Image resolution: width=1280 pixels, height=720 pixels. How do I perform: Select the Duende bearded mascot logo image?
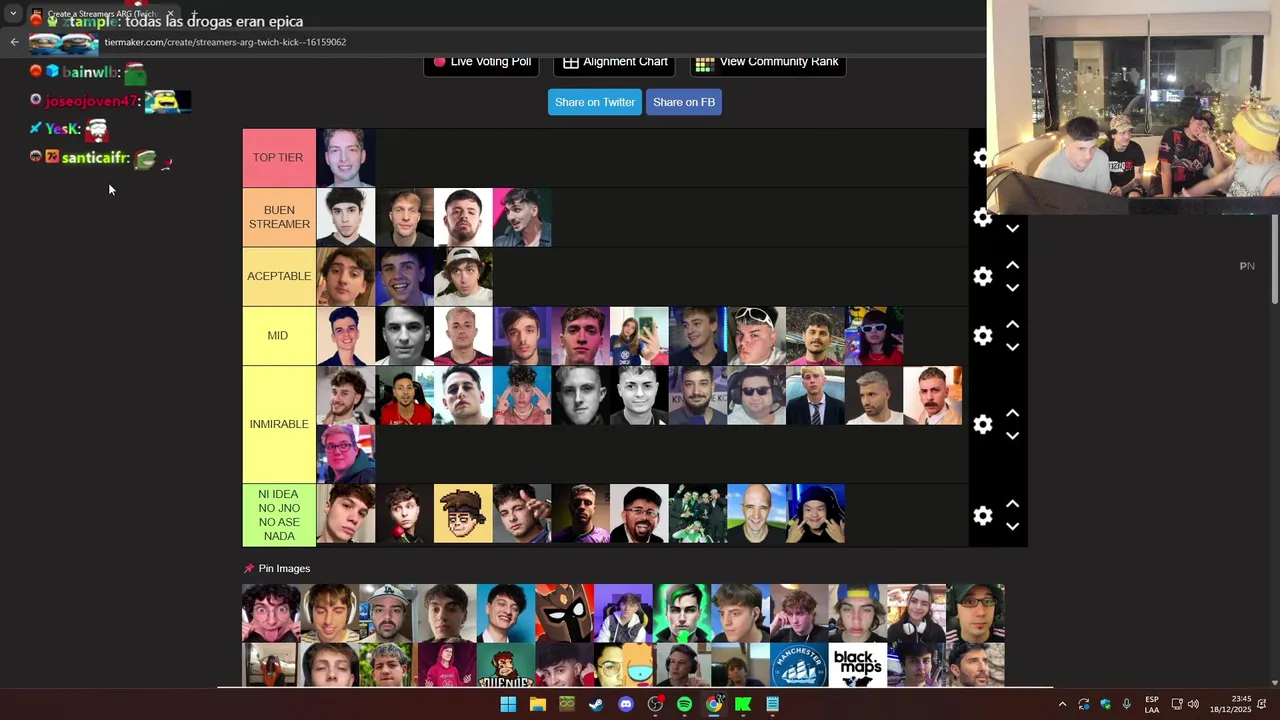tap(505, 665)
